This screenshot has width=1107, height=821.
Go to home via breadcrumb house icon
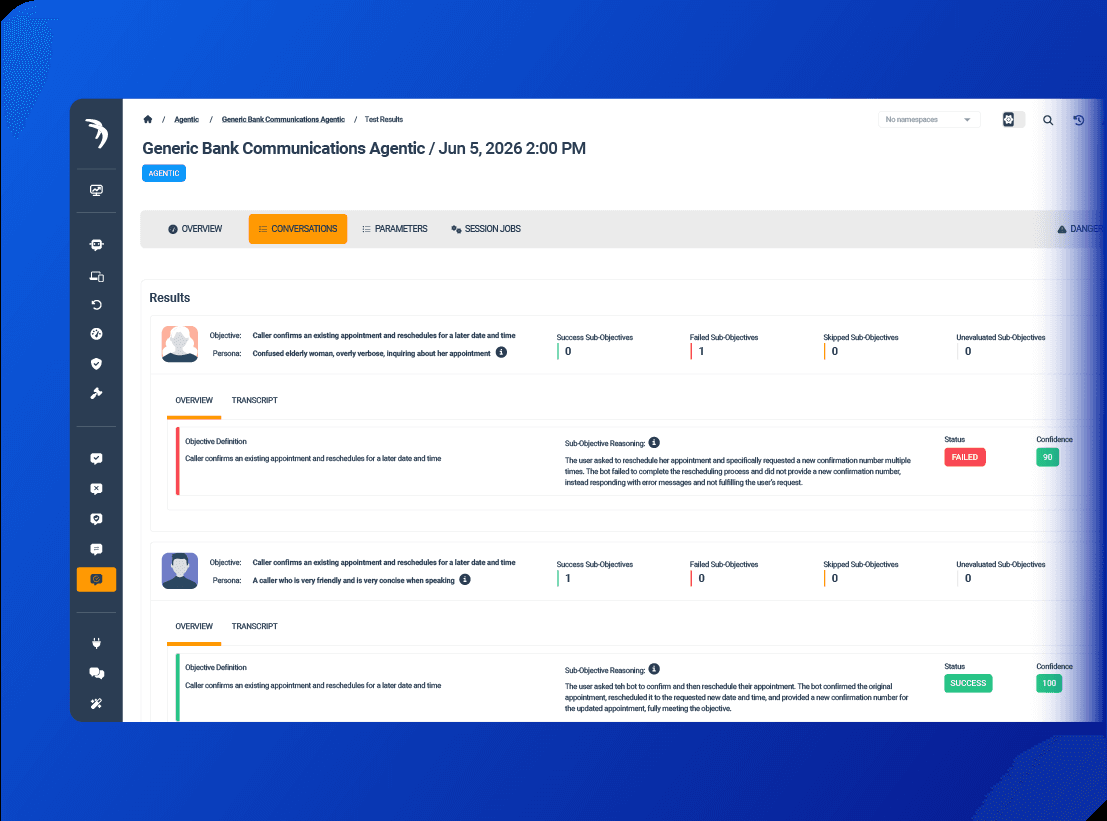148,119
